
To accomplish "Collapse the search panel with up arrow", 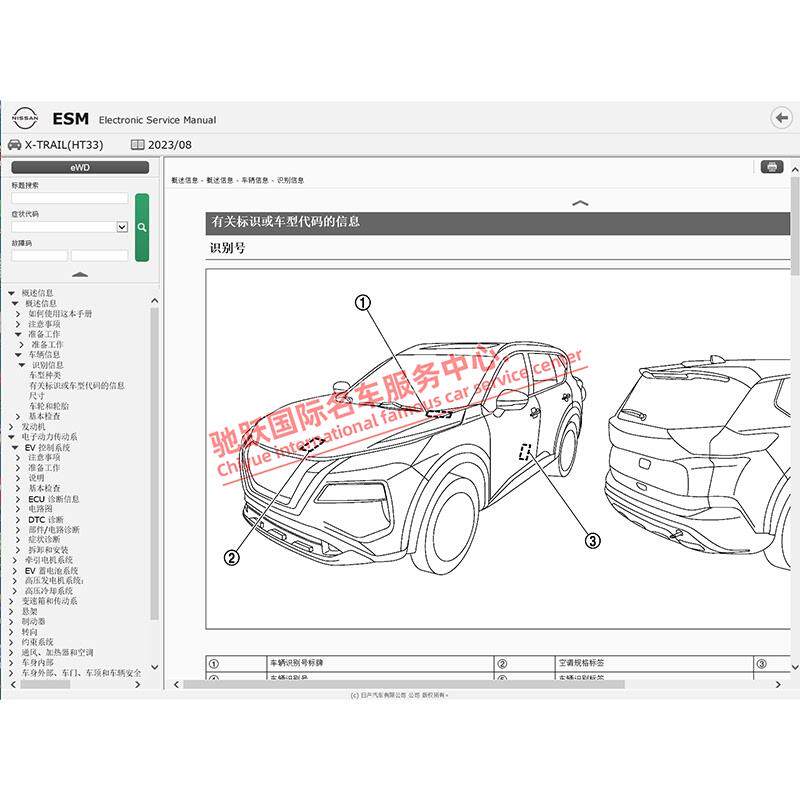I will [80, 274].
